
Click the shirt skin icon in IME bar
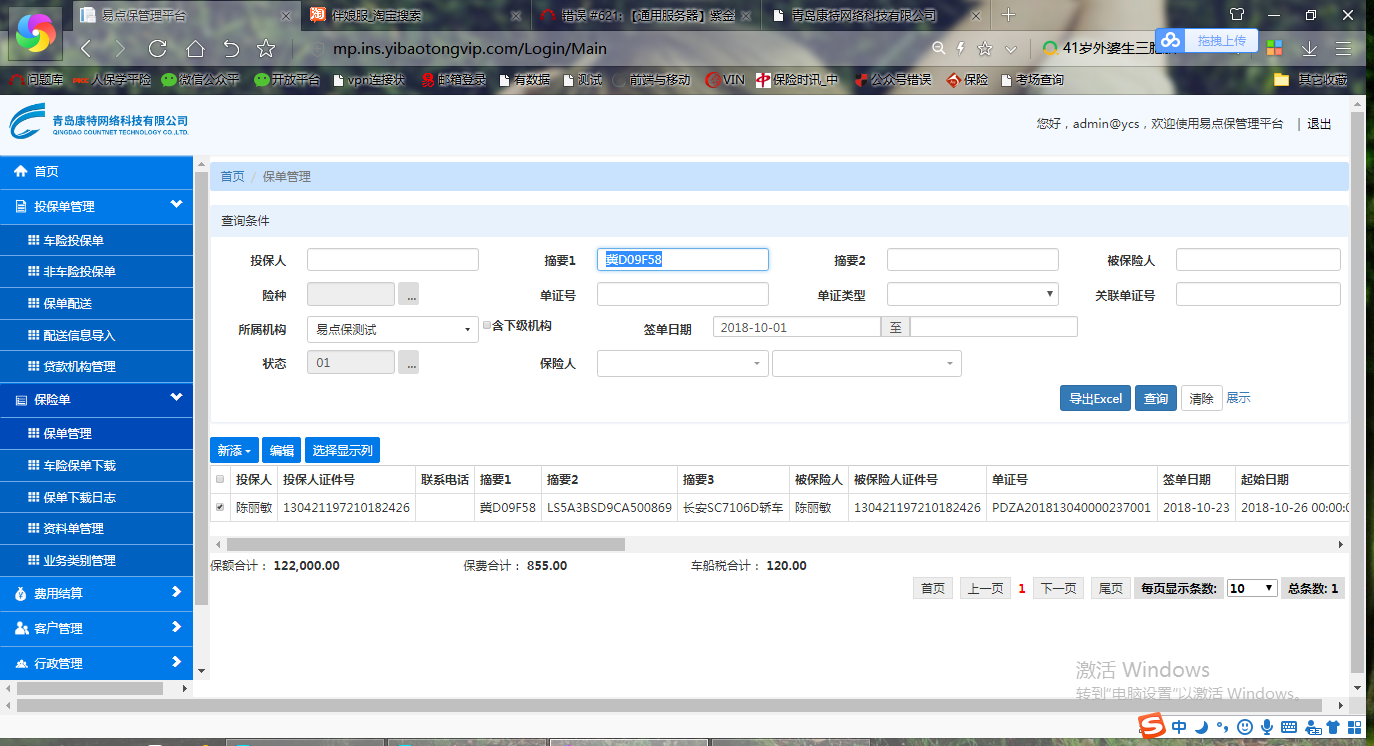pos(1332,727)
